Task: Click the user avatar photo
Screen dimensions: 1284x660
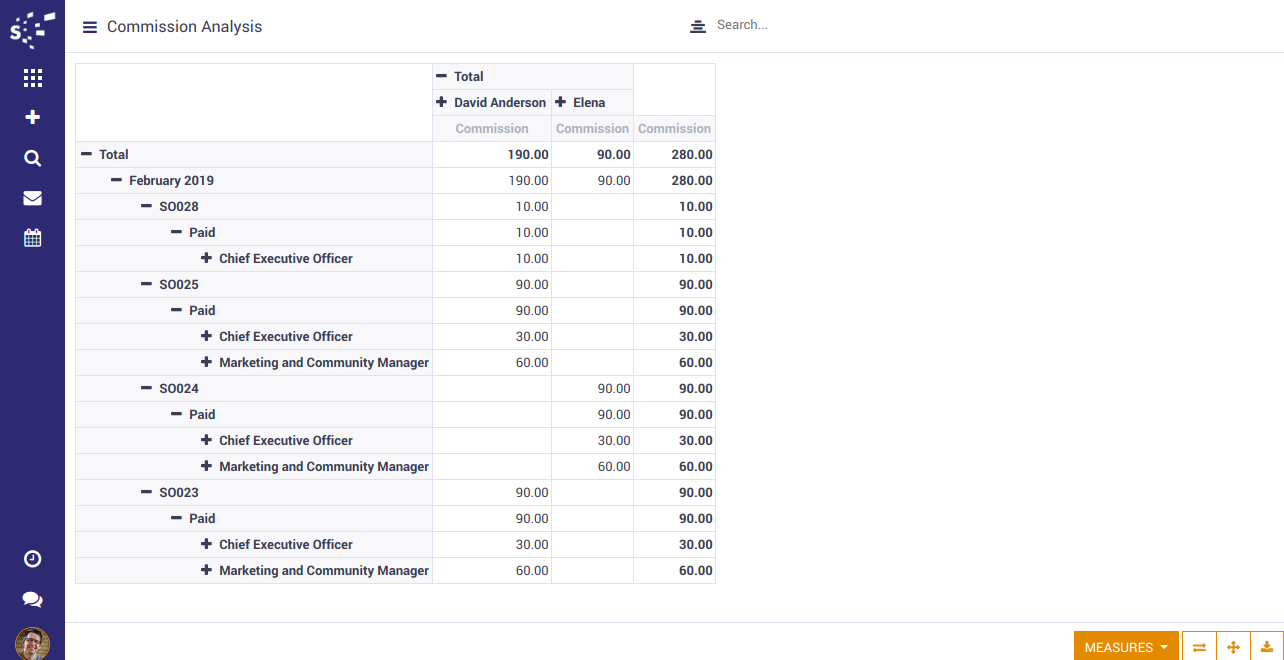Action: (32, 643)
